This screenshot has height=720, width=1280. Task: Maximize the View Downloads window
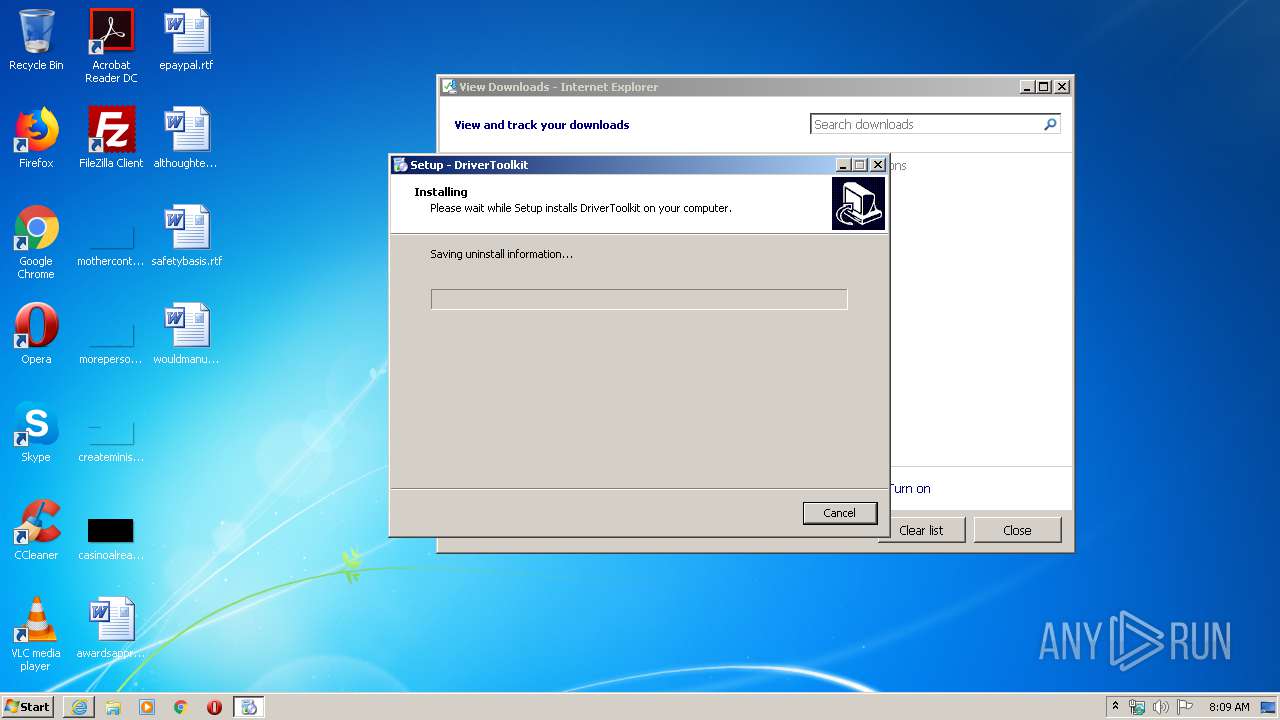(x=1044, y=87)
